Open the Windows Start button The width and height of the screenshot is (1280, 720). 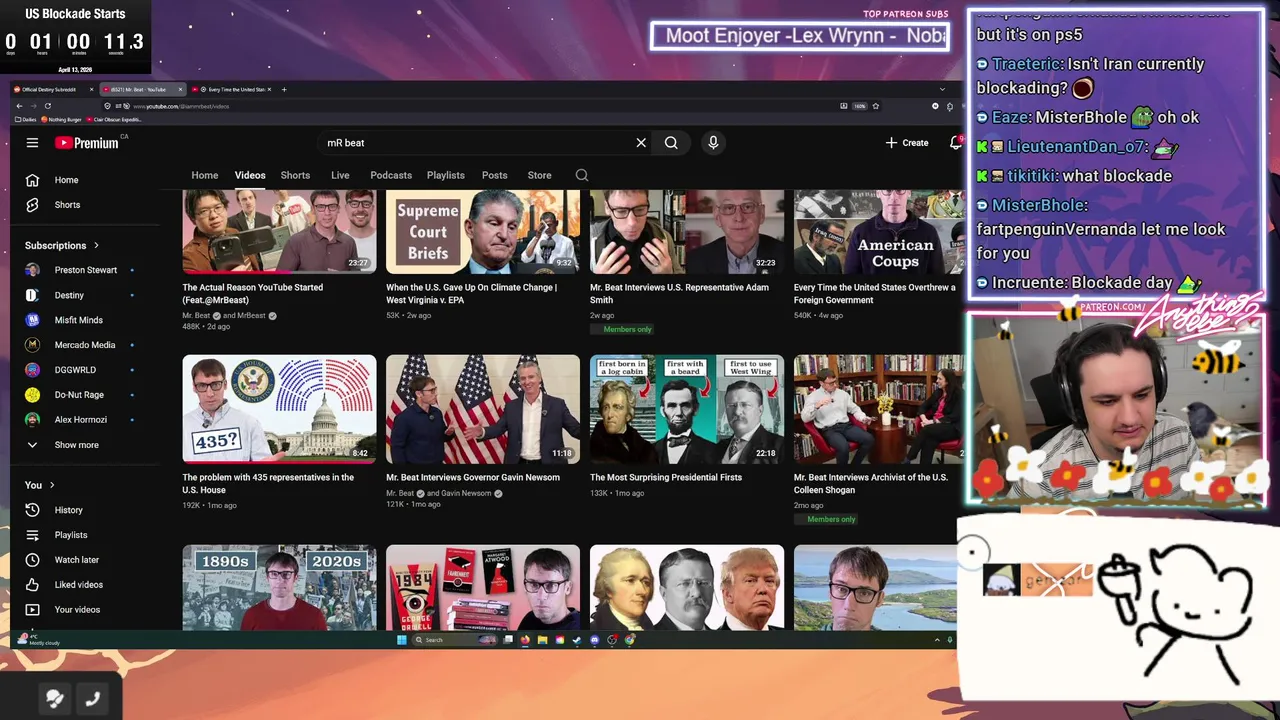pyautogui.click(x=401, y=640)
